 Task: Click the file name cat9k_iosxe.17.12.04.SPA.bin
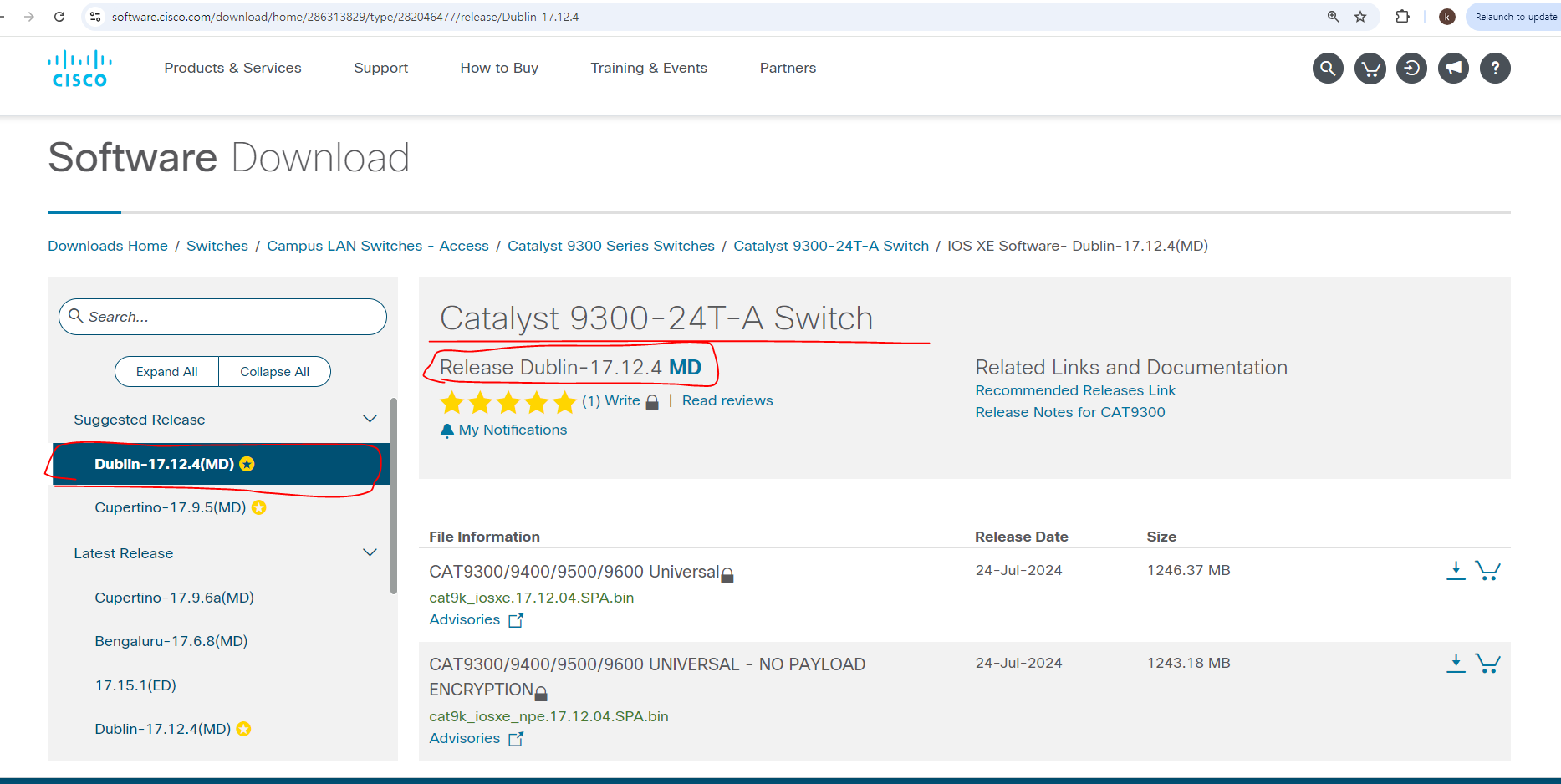[532, 598]
